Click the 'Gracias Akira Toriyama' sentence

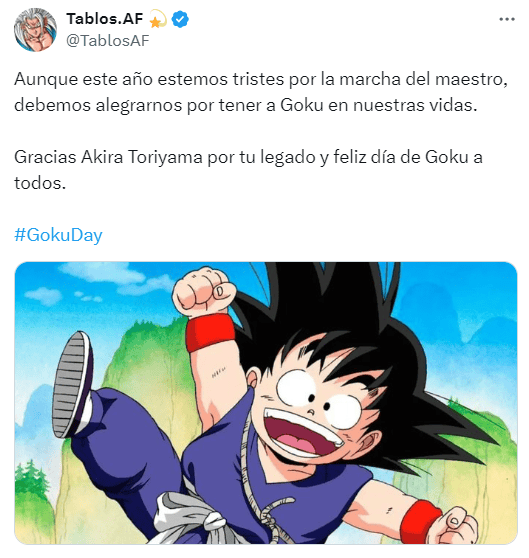click(248, 157)
